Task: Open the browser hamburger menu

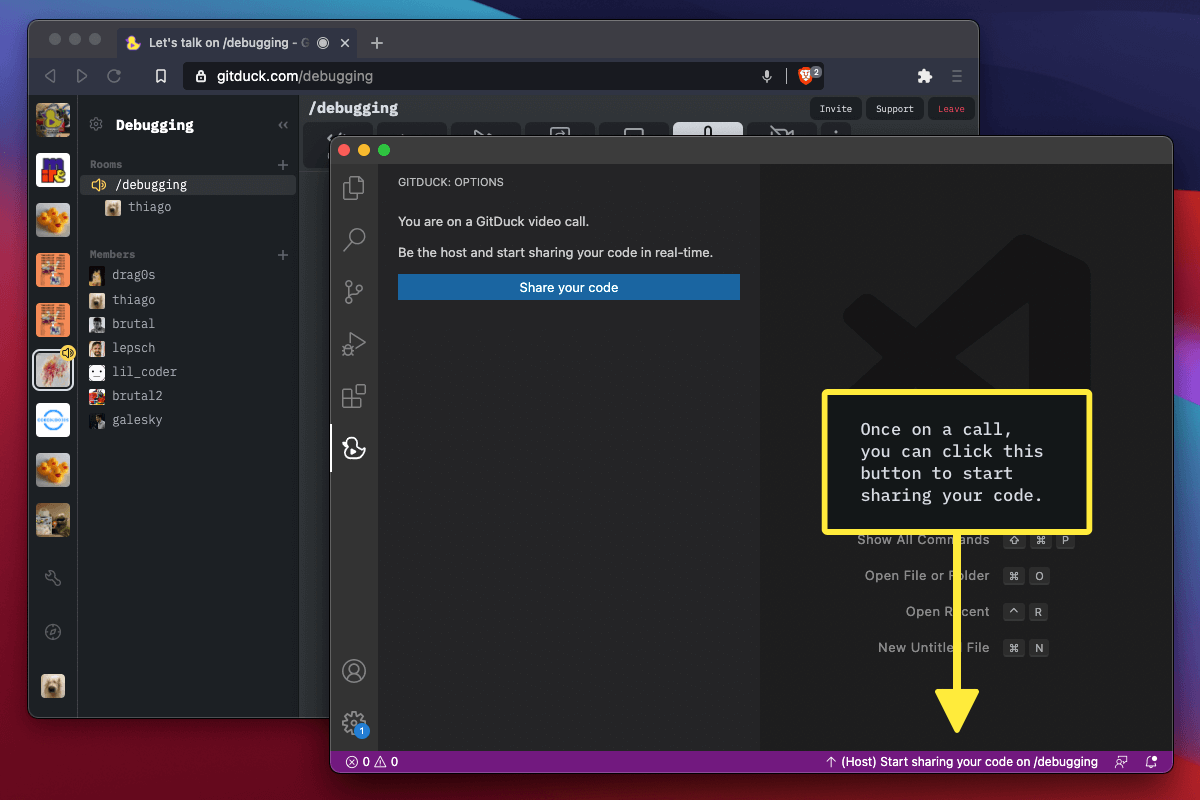Action: (957, 76)
